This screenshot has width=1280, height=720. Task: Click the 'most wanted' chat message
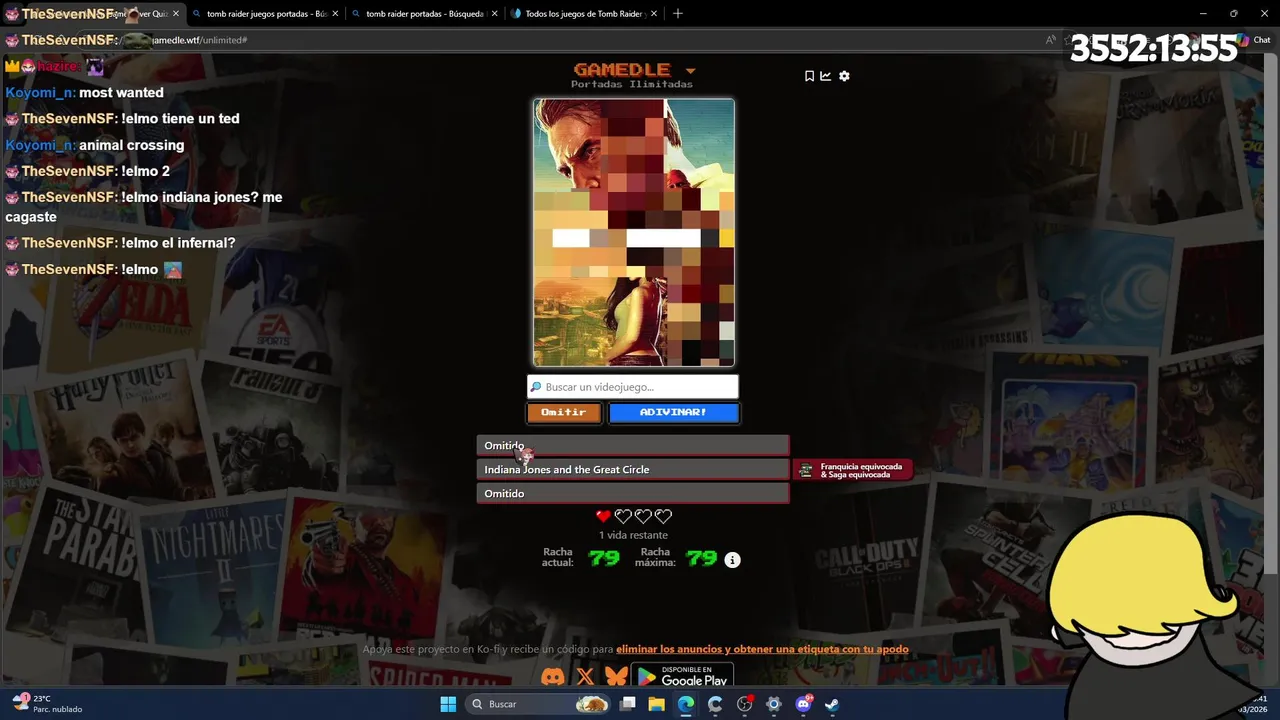(x=121, y=92)
